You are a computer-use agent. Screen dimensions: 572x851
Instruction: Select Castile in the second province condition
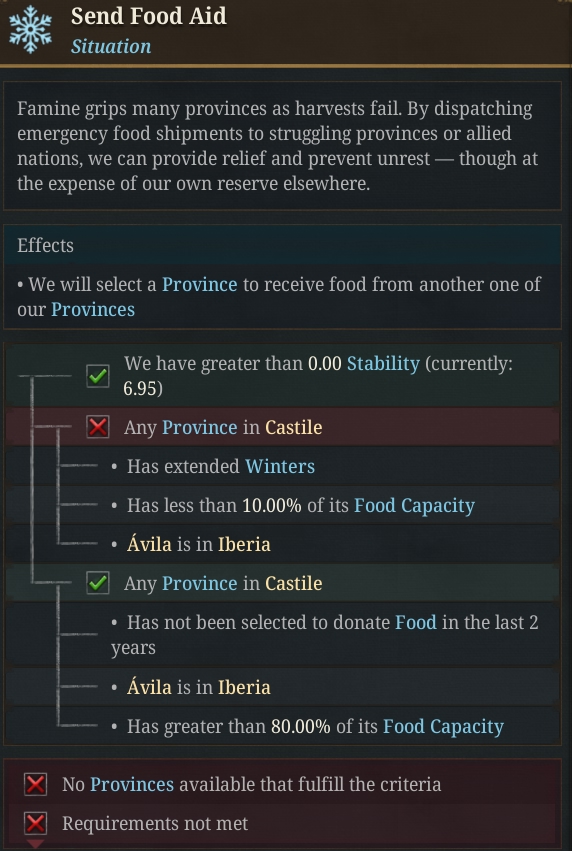(x=294, y=583)
